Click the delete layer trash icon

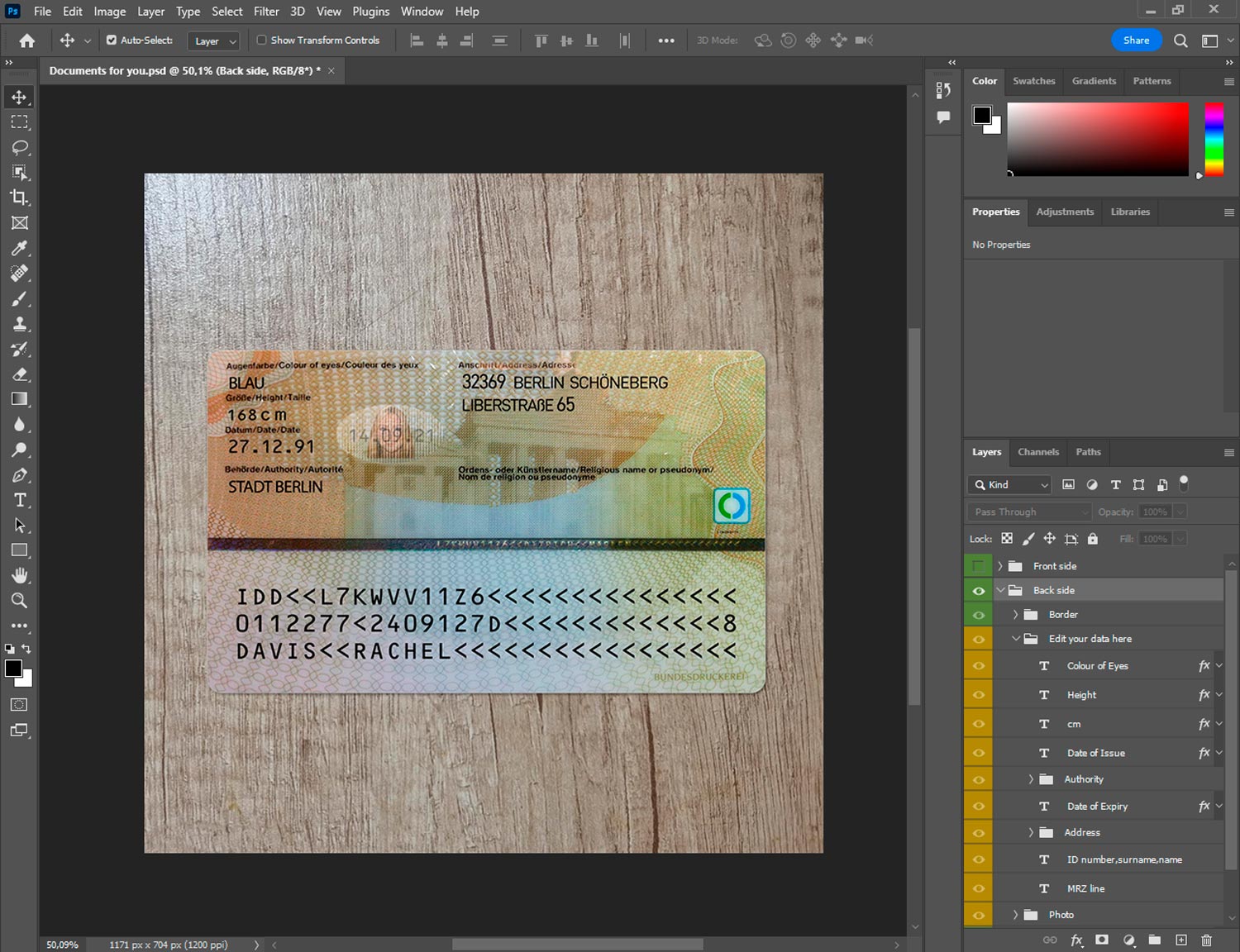pyautogui.click(x=1206, y=940)
